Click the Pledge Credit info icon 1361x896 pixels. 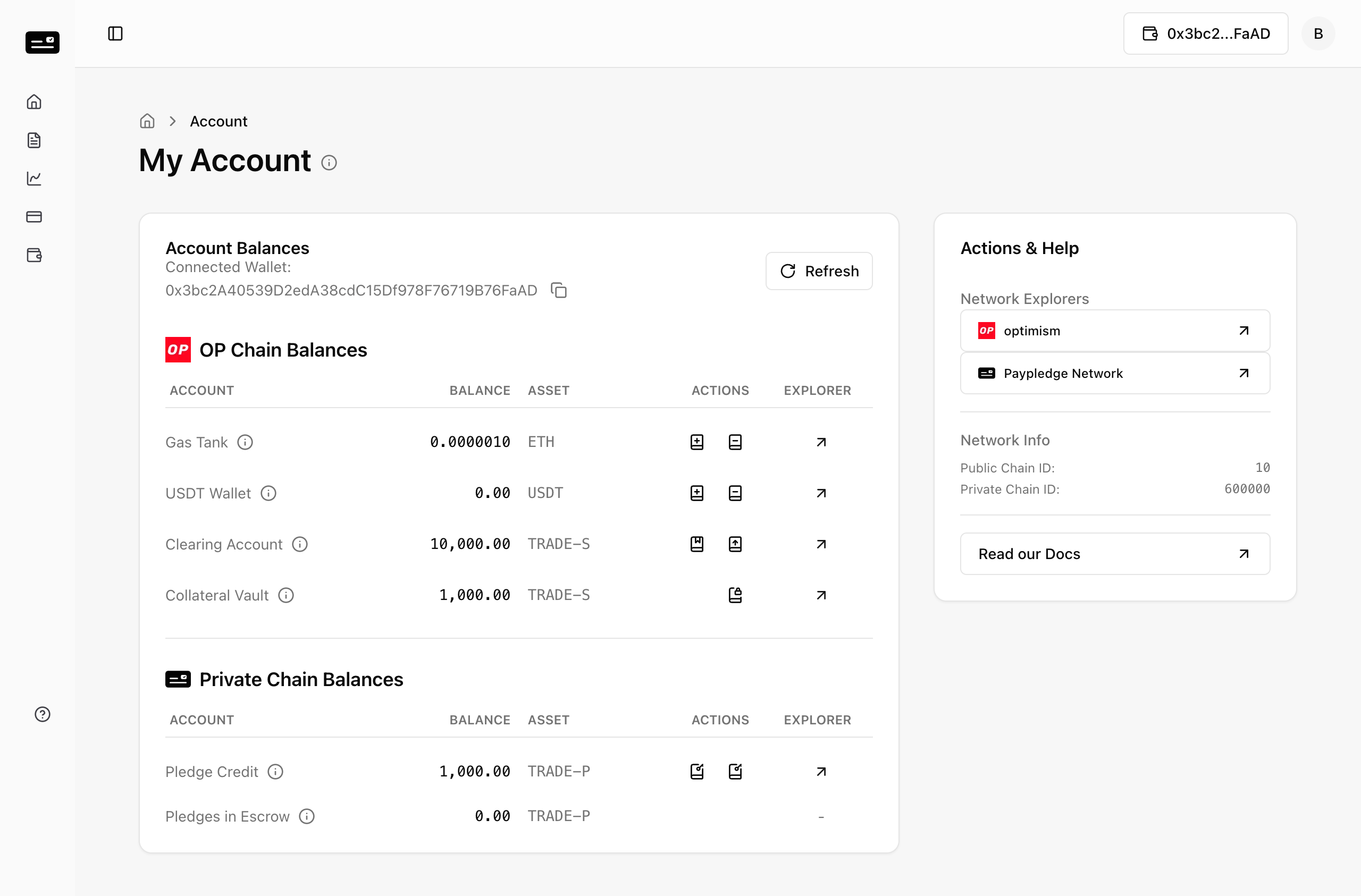click(x=275, y=771)
